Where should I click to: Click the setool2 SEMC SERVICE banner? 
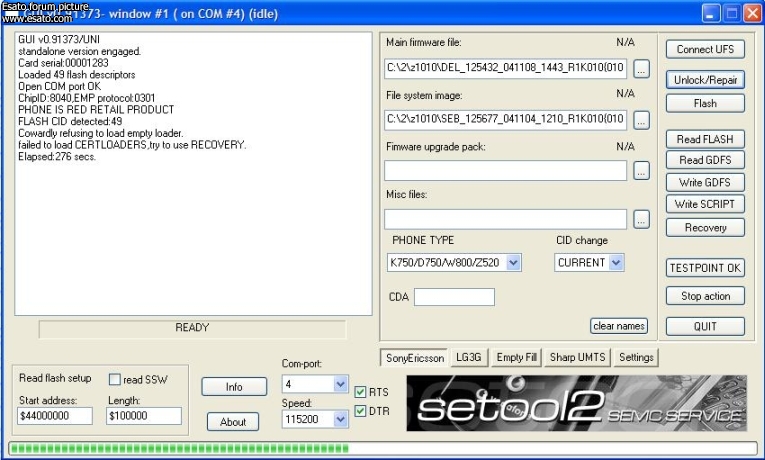pos(577,403)
